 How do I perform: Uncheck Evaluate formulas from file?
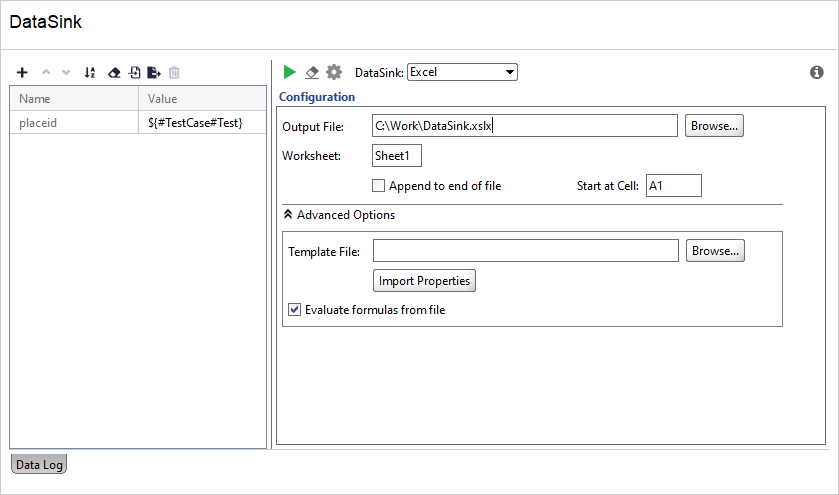[294, 309]
